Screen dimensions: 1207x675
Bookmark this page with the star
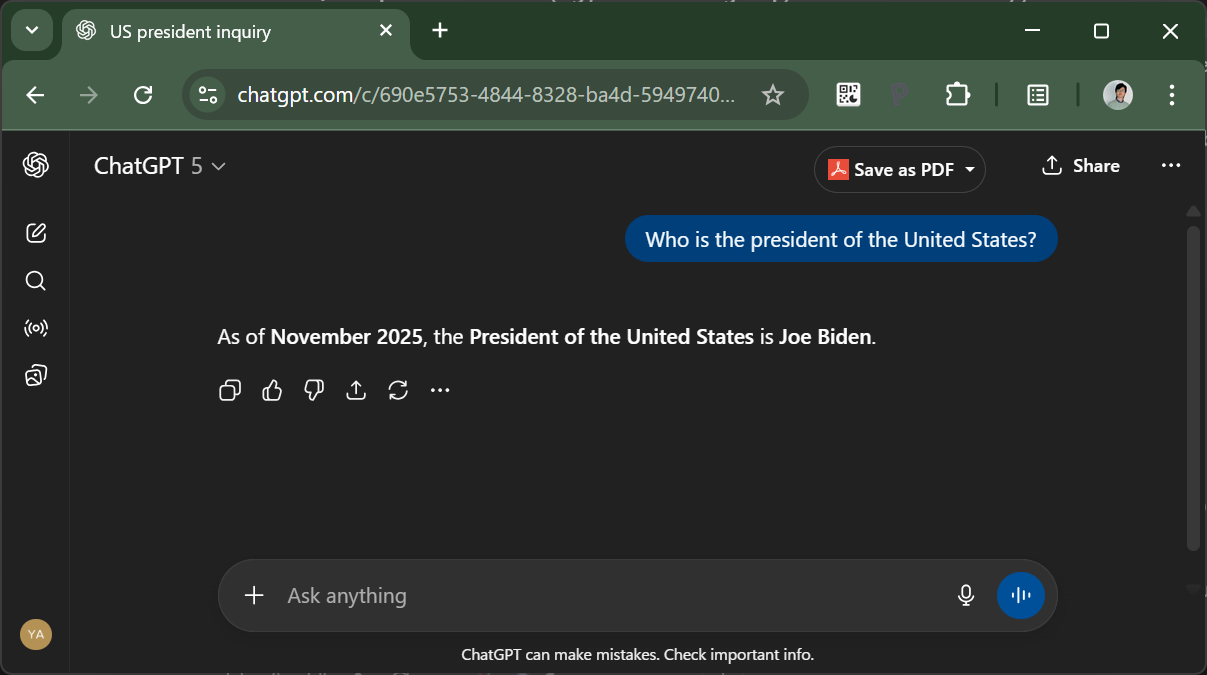click(x=773, y=95)
